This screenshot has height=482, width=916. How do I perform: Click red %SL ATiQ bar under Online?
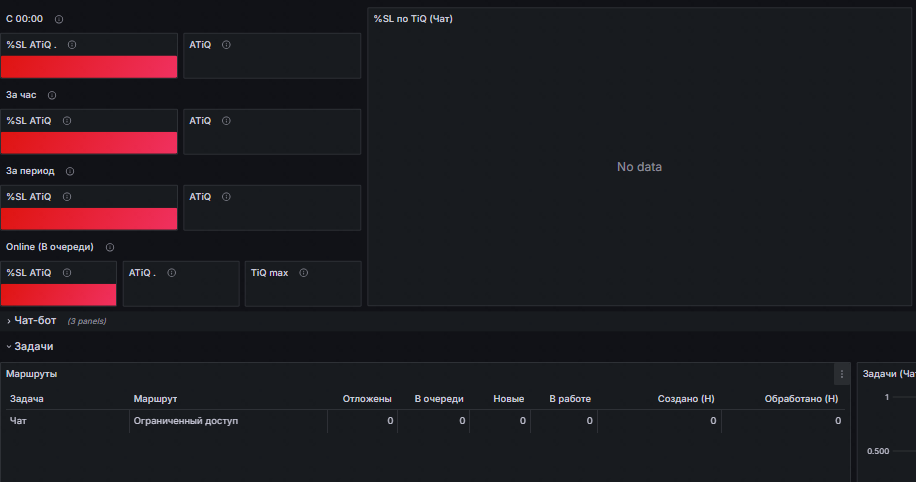pos(58,295)
